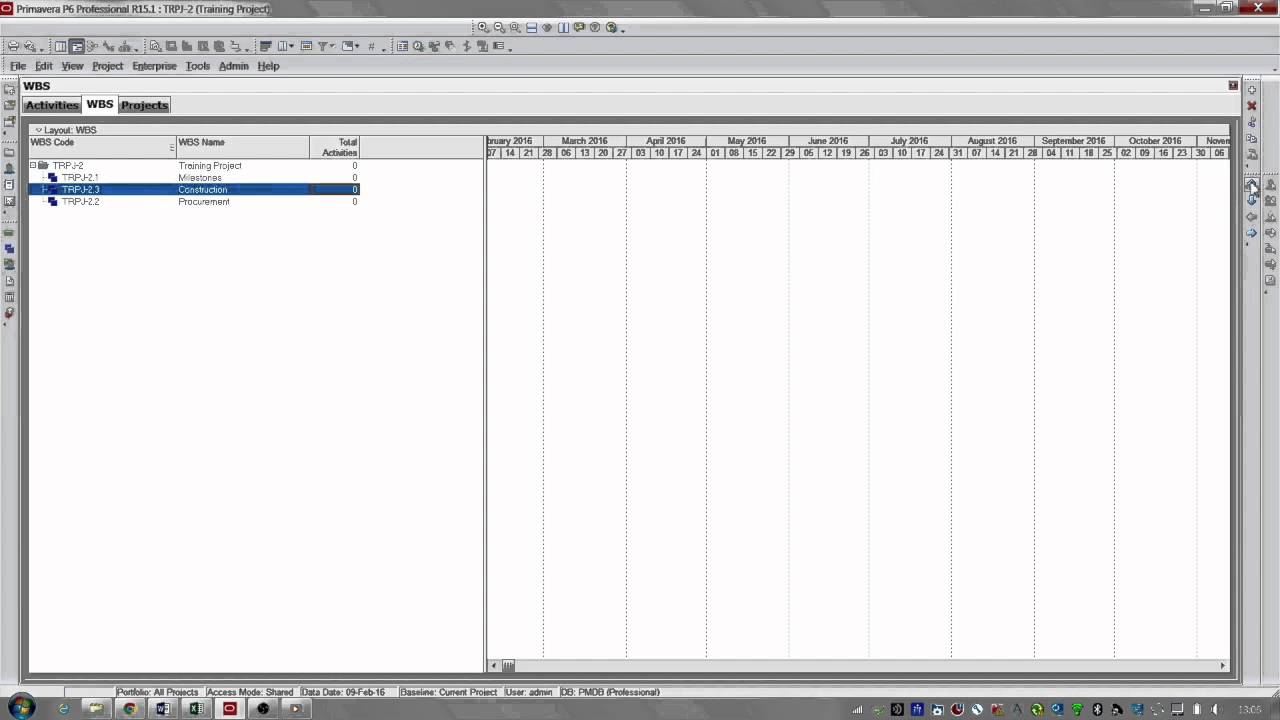This screenshot has width=1280, height=720.
Task: Click the Print Preview icon in the toolbar
Action: [30, 46]
